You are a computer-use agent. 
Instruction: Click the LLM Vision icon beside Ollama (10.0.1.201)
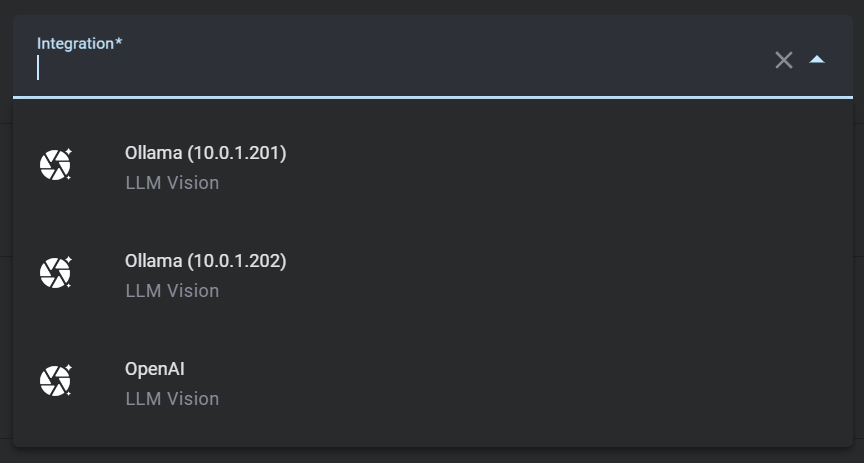[56, 165]
